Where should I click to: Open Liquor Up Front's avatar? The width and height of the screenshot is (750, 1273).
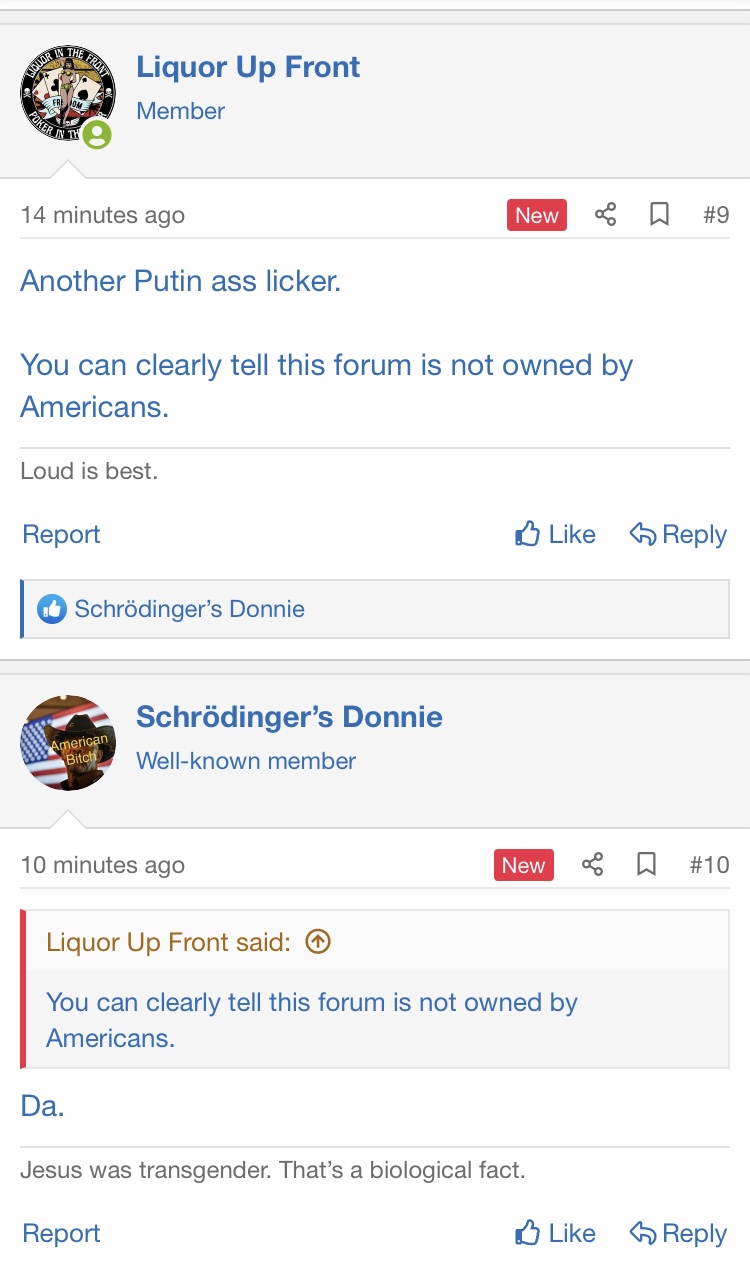tap(67, 93)
